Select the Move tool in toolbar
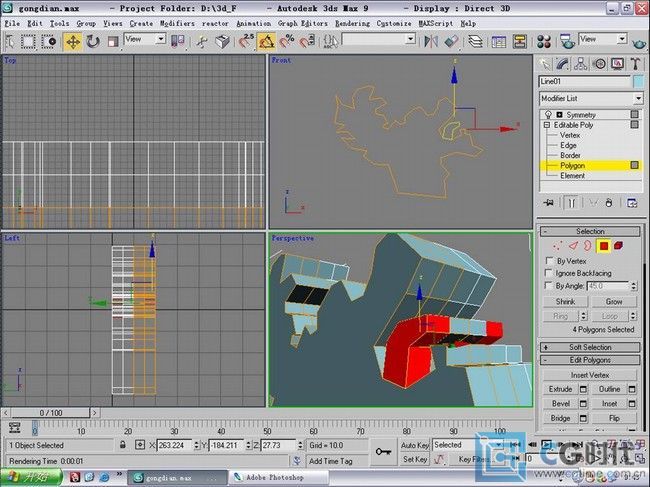Viewport: 650px width, 487px height. click(x=73, y=41)
